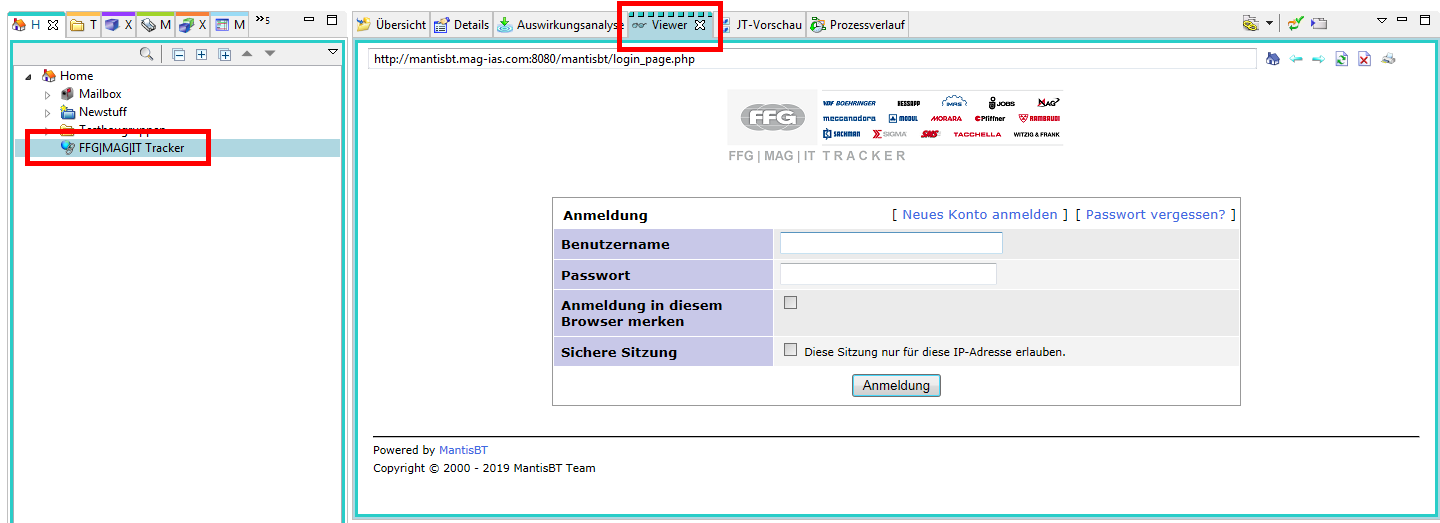Switch to the Übersicht tab
Image resolution: width=1440 pixels, height=523 pixels.
(392, 25)
